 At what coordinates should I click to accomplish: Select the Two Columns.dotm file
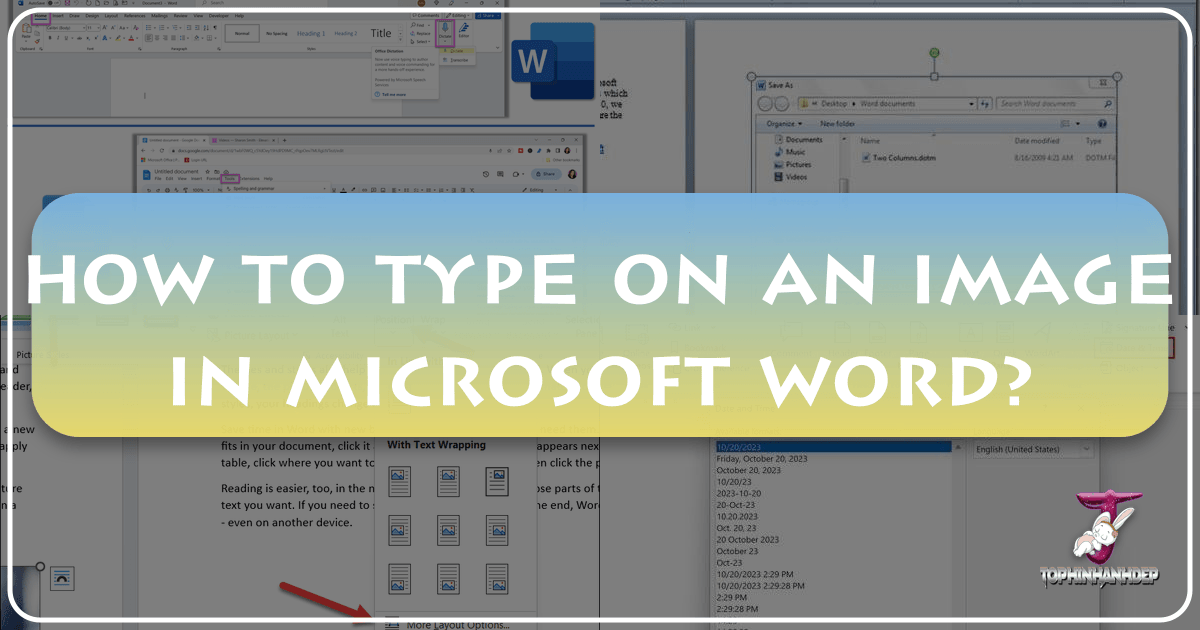point(903,158)
